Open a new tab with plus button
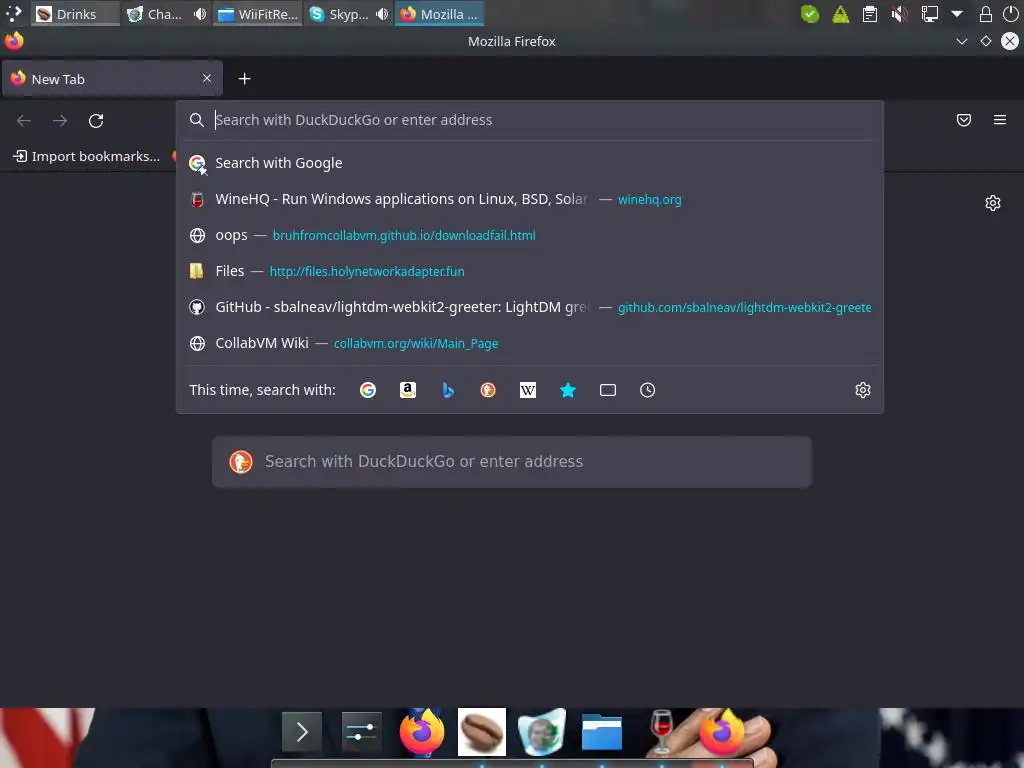The width and height of the screenshot is (1024, 768). 244,79
